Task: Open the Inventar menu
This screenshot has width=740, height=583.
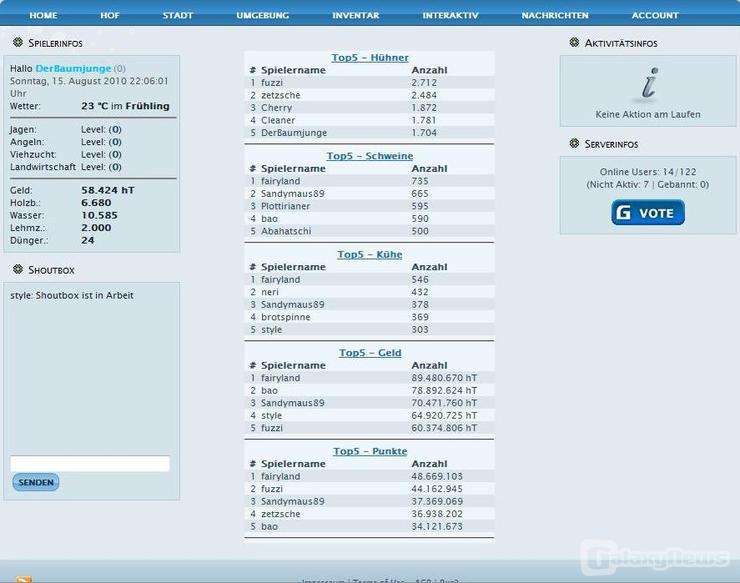Action: tap(355, 16)
